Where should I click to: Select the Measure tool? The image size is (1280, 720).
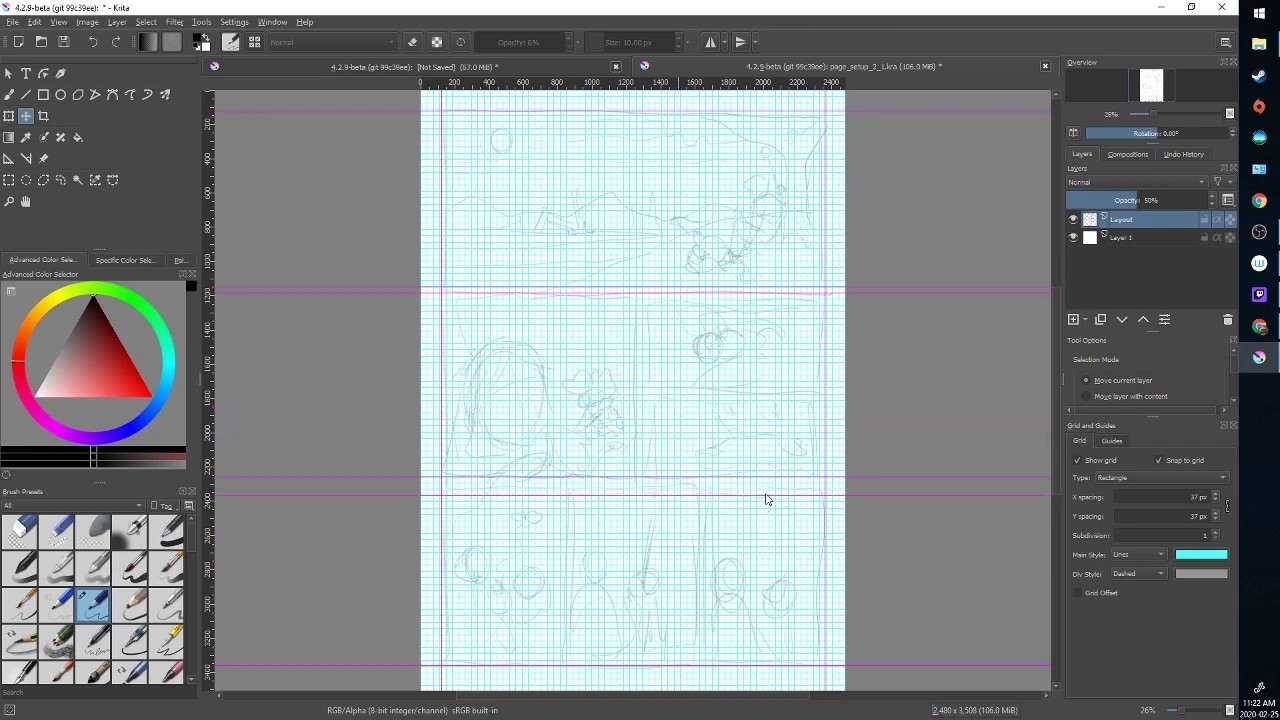26,158
